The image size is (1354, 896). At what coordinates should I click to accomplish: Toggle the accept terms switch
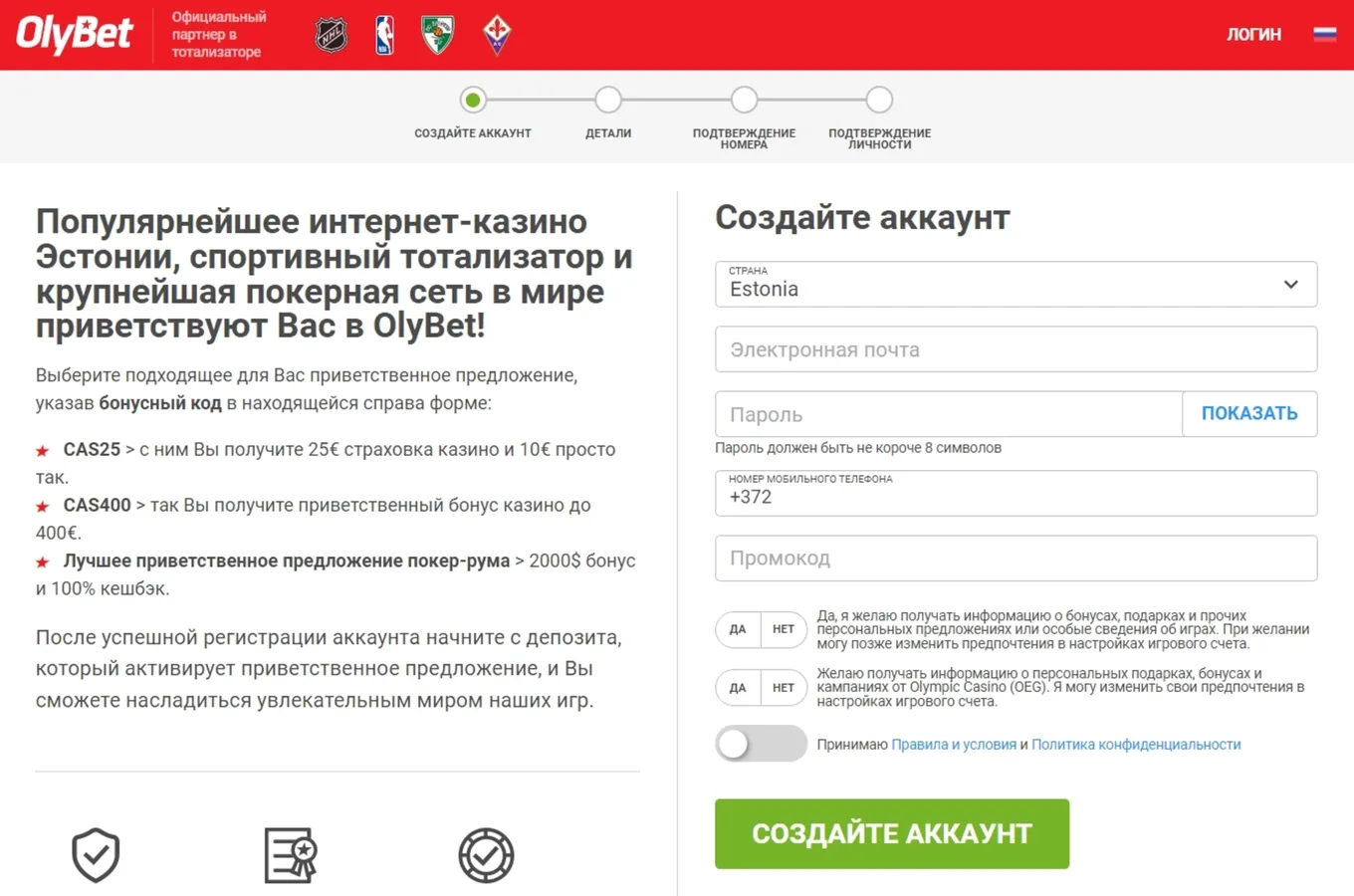(761, 744)
